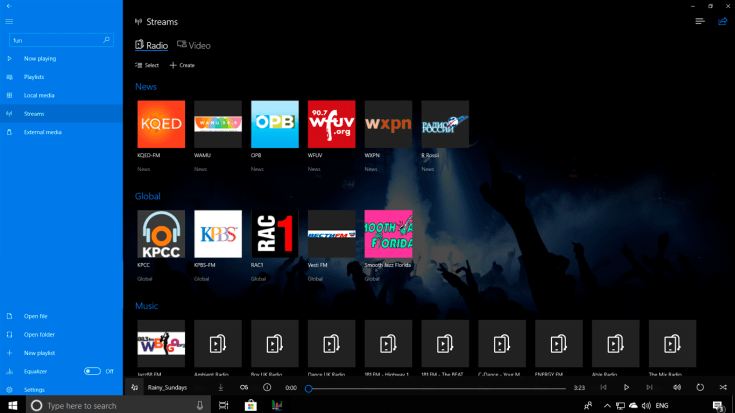Toggle the repeat playback button
Screen dimensions: 735x413
[x=700, y=387]
